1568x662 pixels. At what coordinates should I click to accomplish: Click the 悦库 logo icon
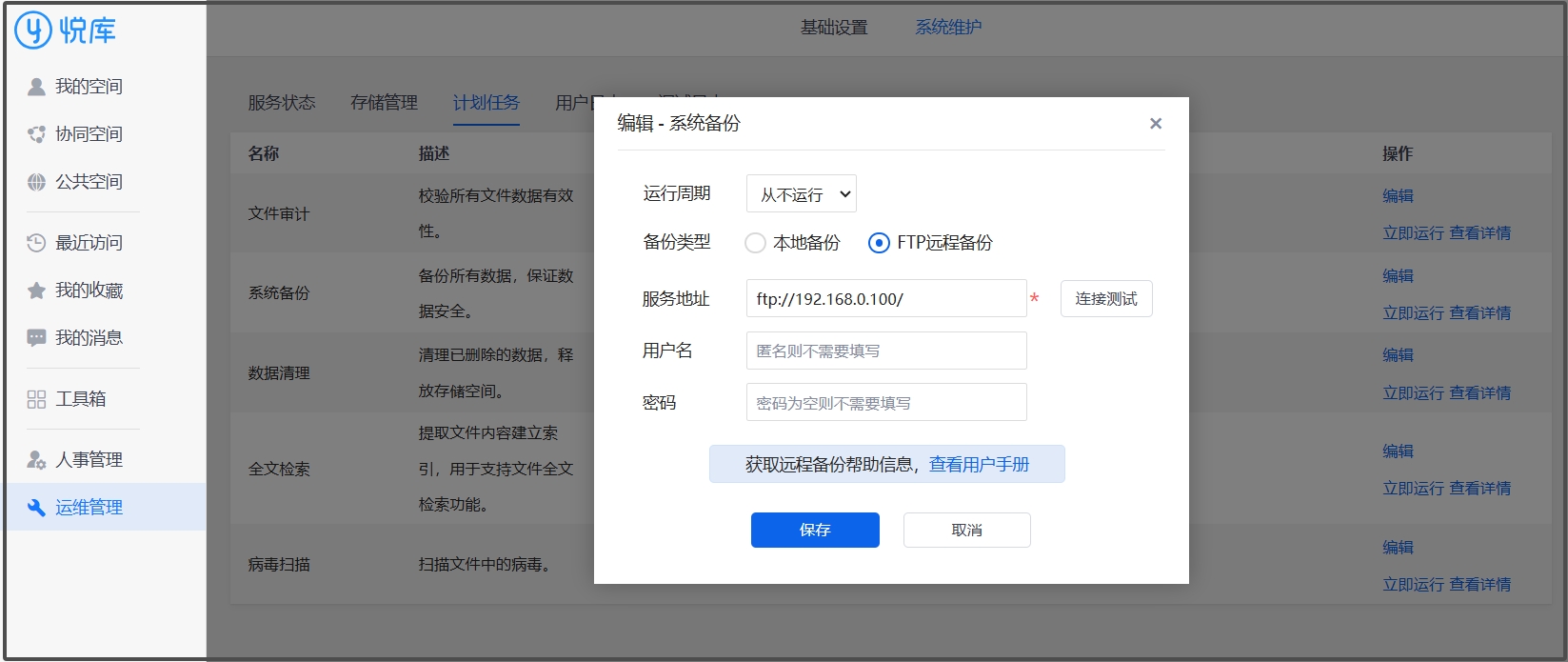click(33, 30)
